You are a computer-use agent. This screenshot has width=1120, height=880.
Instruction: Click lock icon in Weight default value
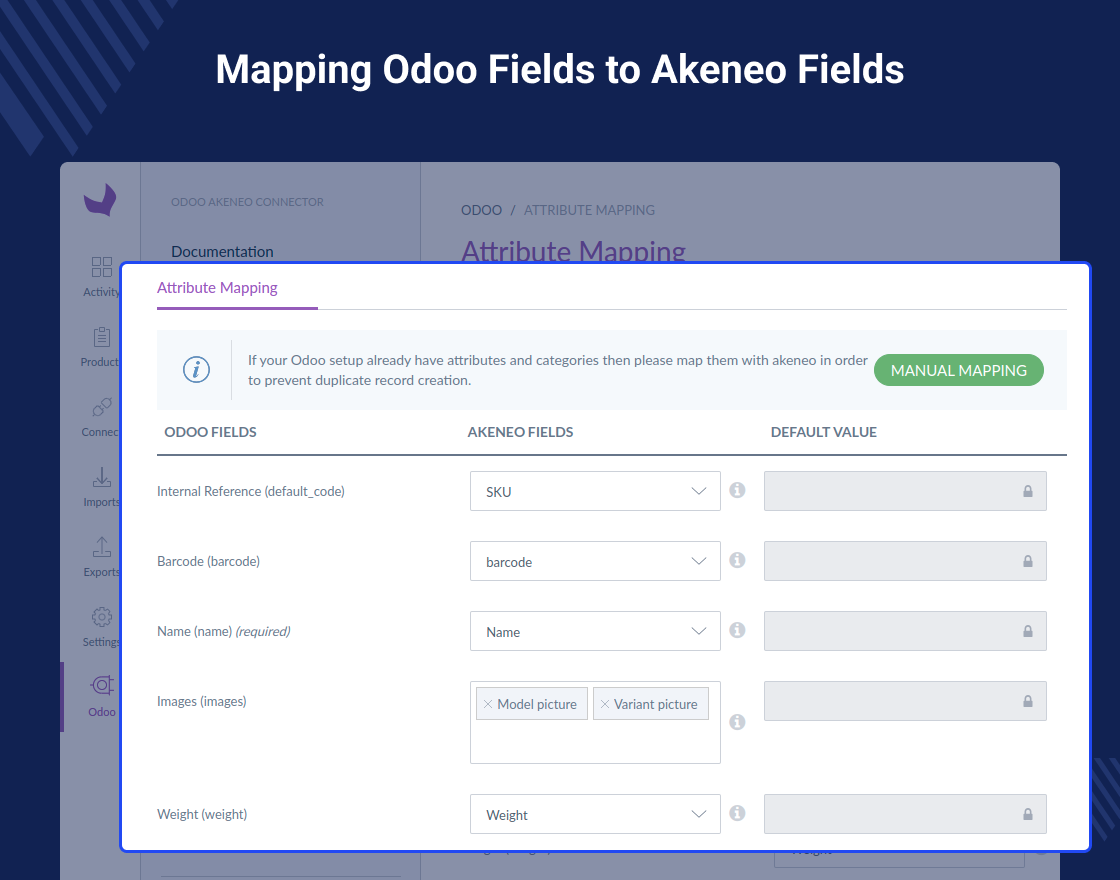pos(1028,814)
